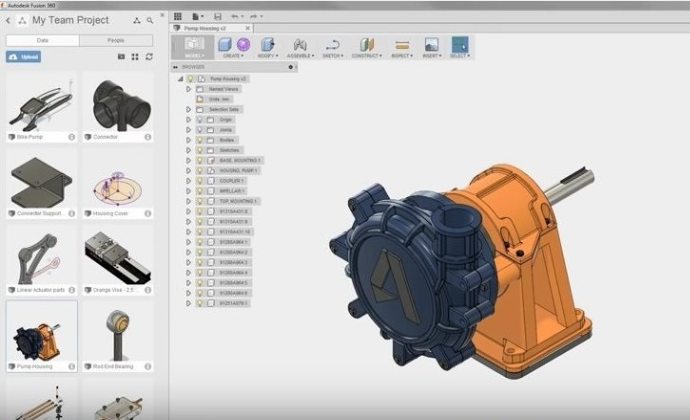Screen dimensions: 690x420
Task: Open the CREATE menu
Action: click(233, 56)
